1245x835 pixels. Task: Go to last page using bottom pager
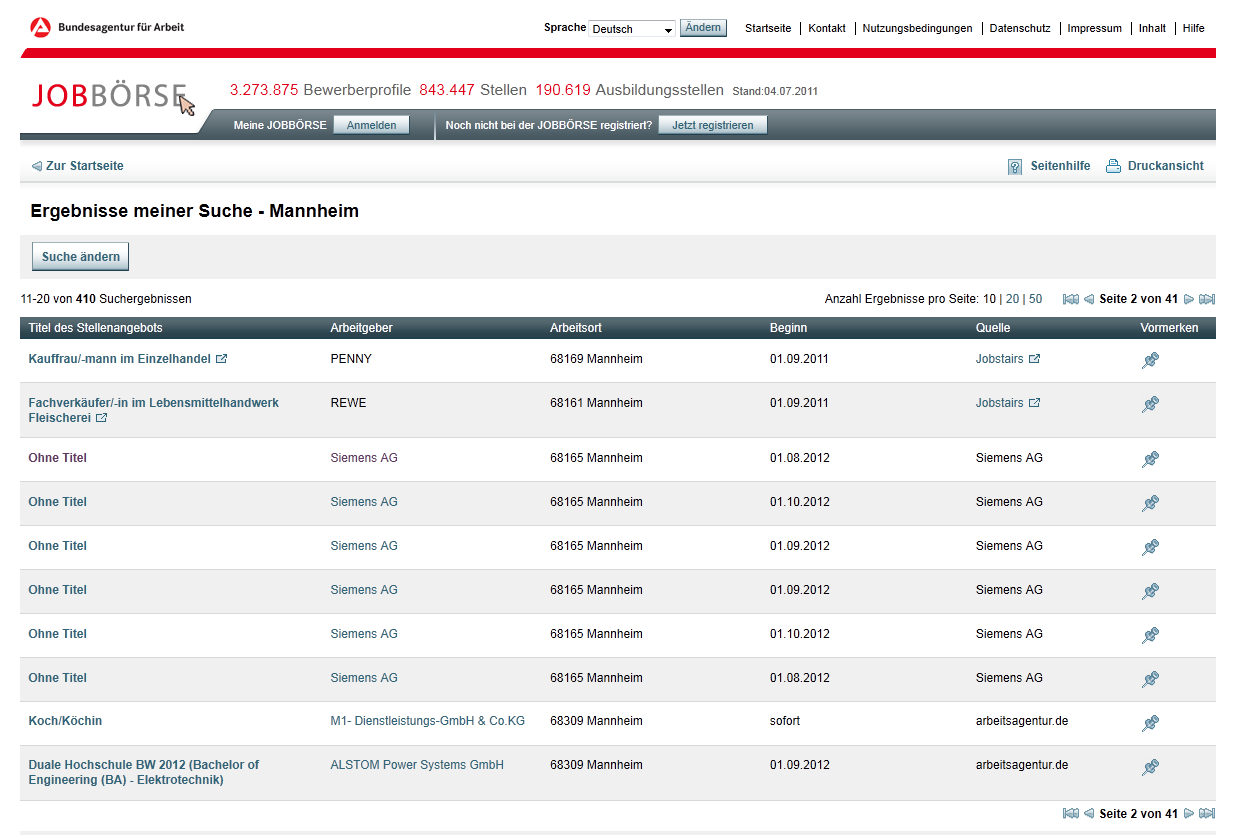pyautogui.click(x=1207, y=814)
